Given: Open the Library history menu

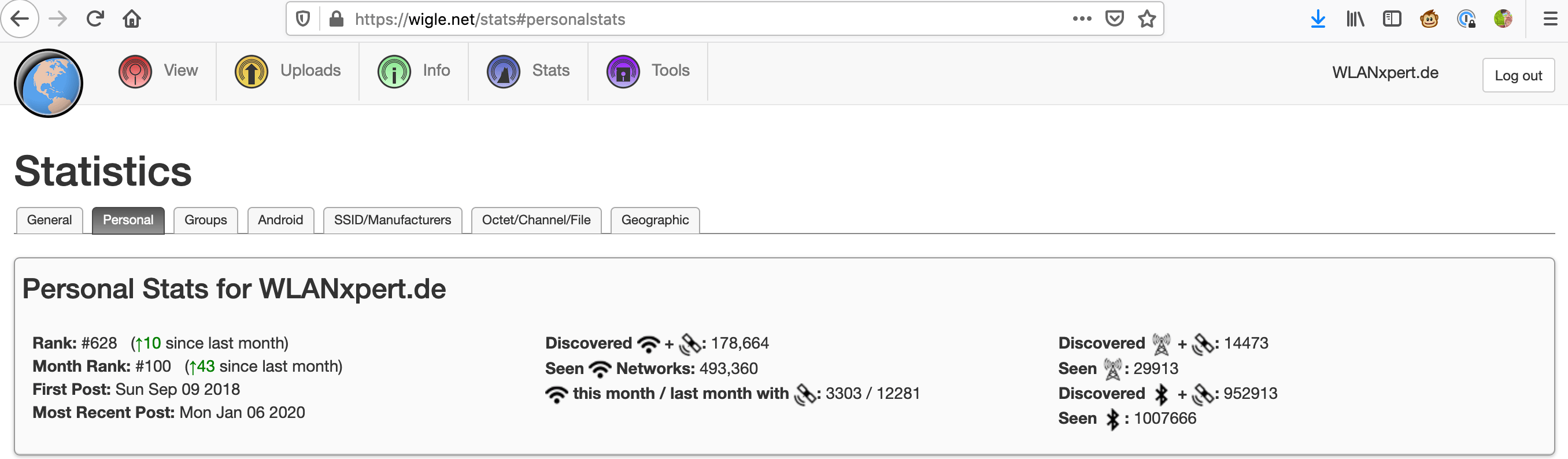Looking at the screenshot, I should [x=1355, y=19].
